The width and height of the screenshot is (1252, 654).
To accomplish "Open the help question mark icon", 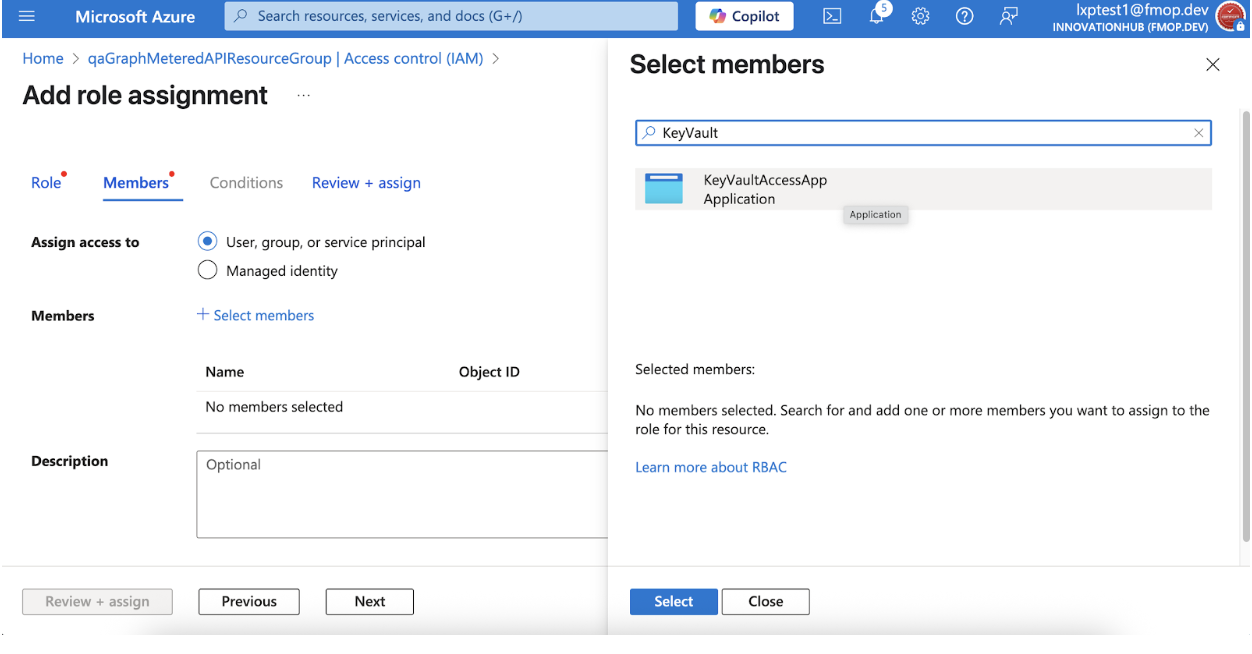I will [965, 17].
